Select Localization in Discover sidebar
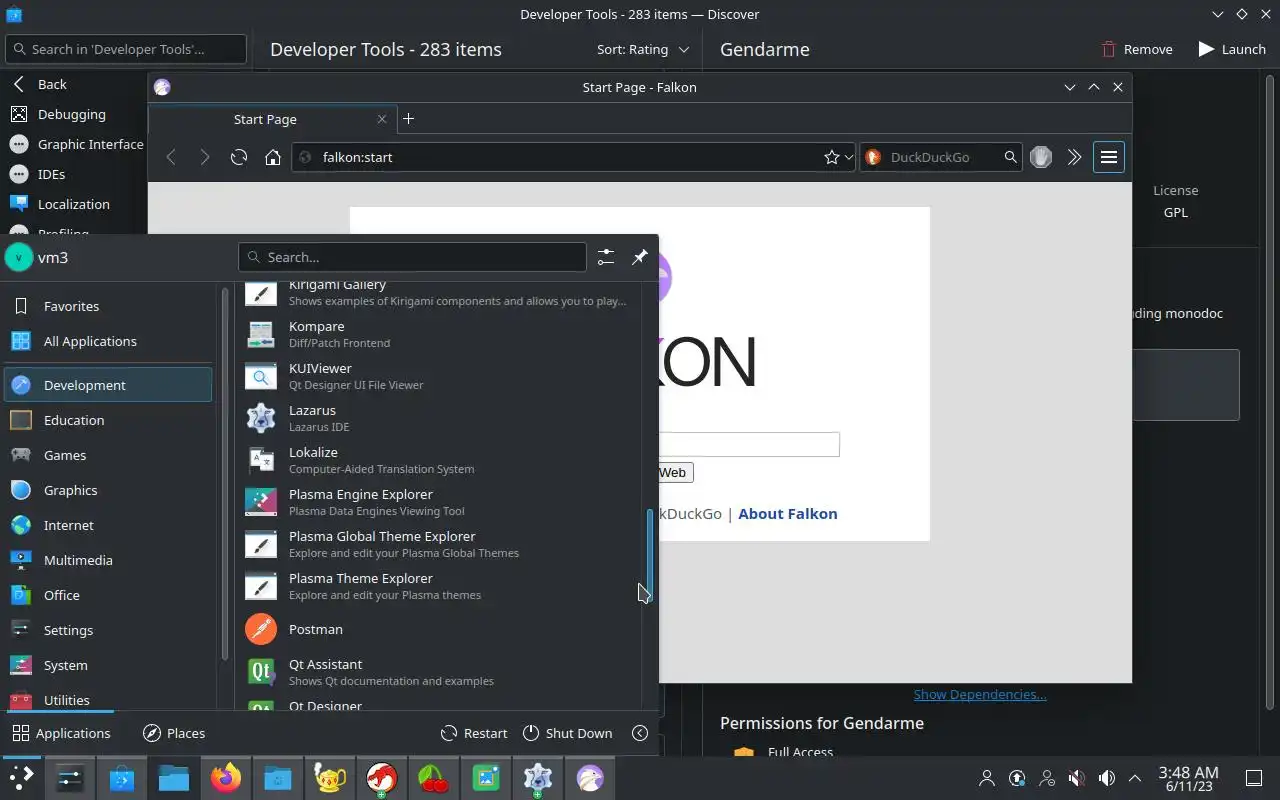The image size is (1280, 800). click(73, 204)
